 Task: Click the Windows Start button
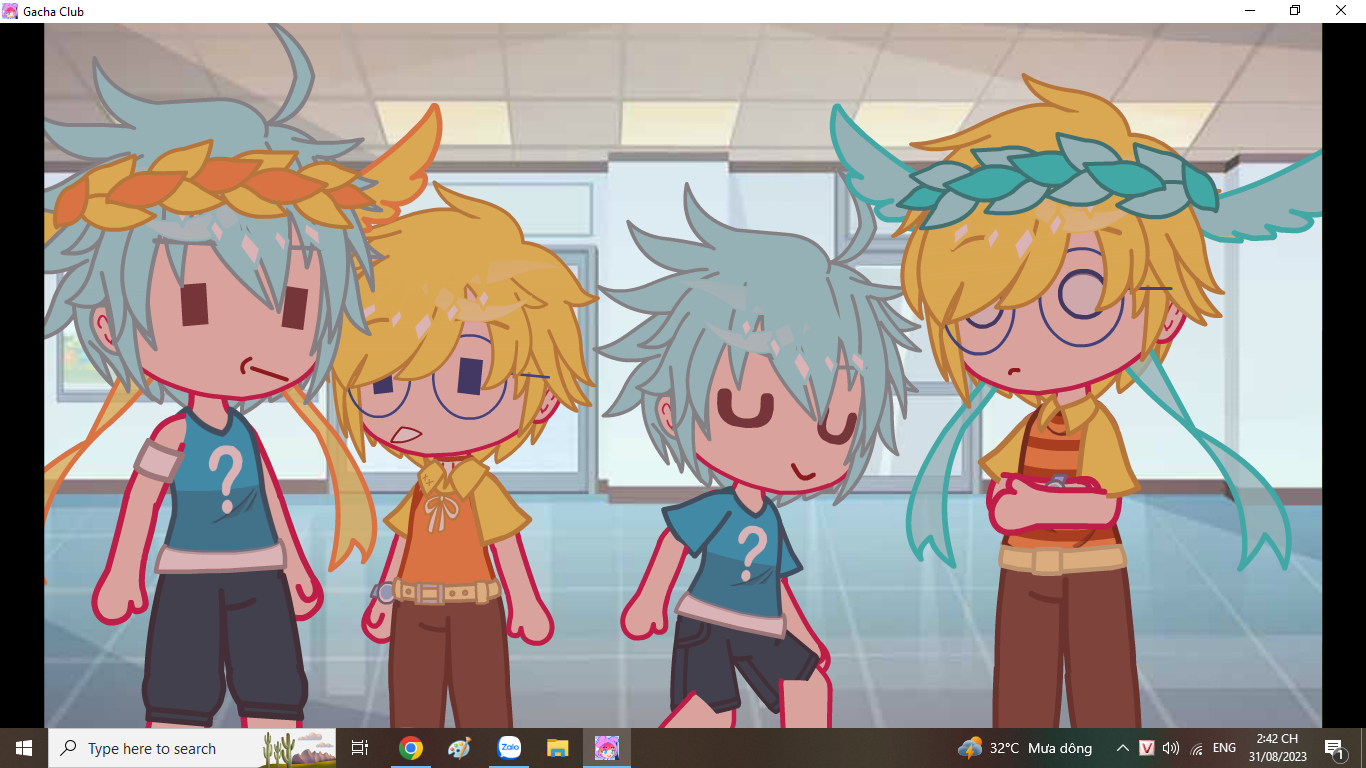point(24,748)
